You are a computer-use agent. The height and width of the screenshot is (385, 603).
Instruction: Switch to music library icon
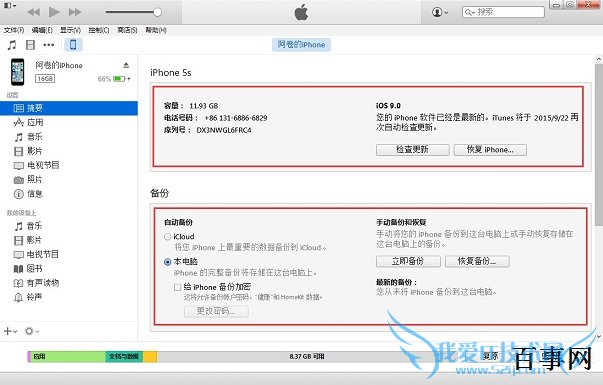coord(12,45)
